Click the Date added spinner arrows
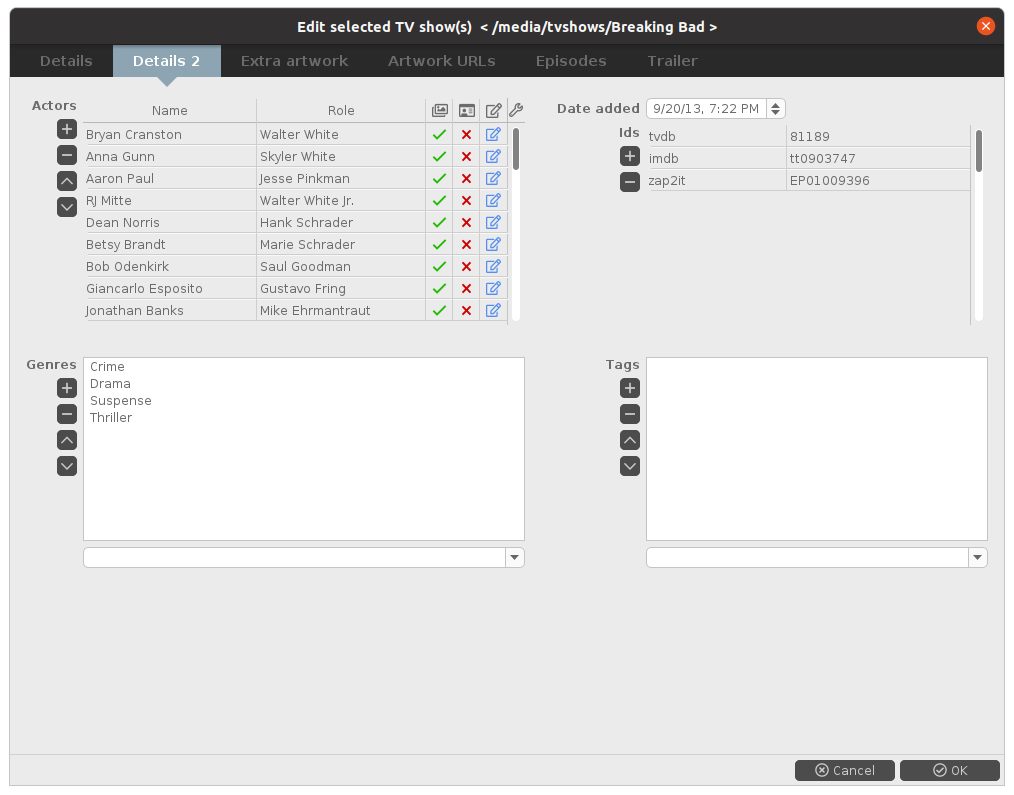 click(x=776, y=108)
